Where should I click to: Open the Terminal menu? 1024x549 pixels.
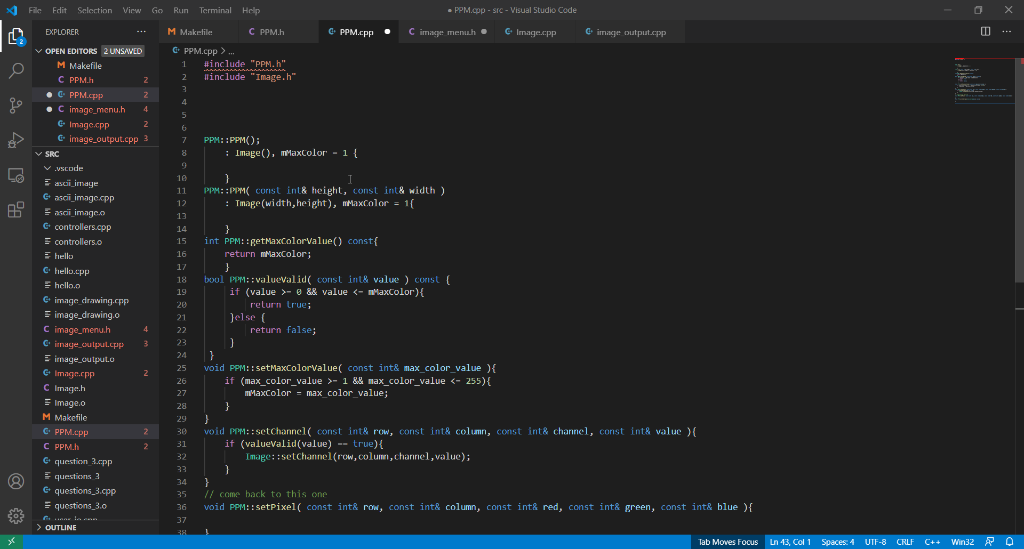click(x=215, y=10)
